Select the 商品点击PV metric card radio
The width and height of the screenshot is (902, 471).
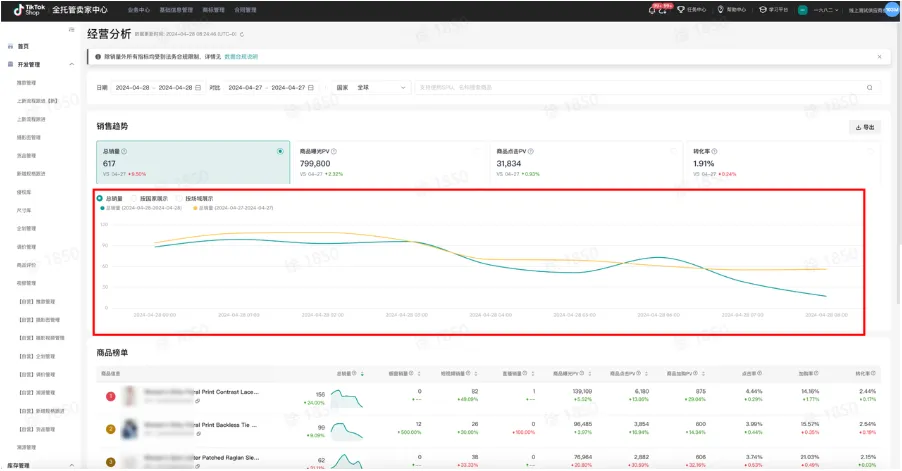click(674, 151)
